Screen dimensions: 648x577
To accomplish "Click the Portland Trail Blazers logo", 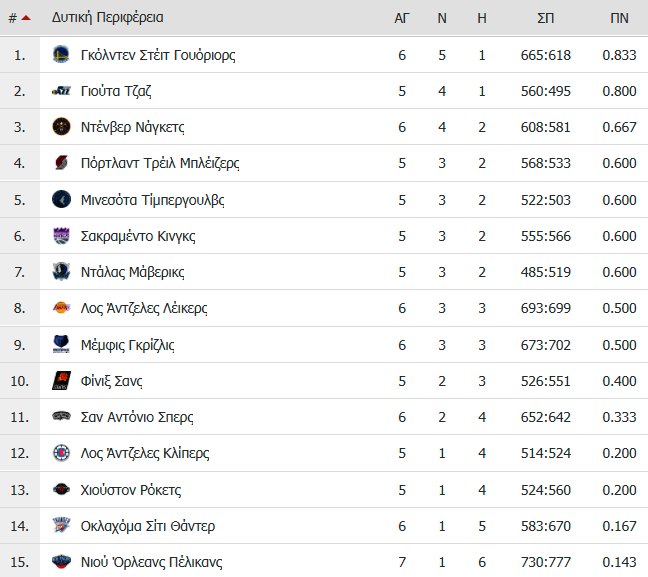I will coord(61,162).
